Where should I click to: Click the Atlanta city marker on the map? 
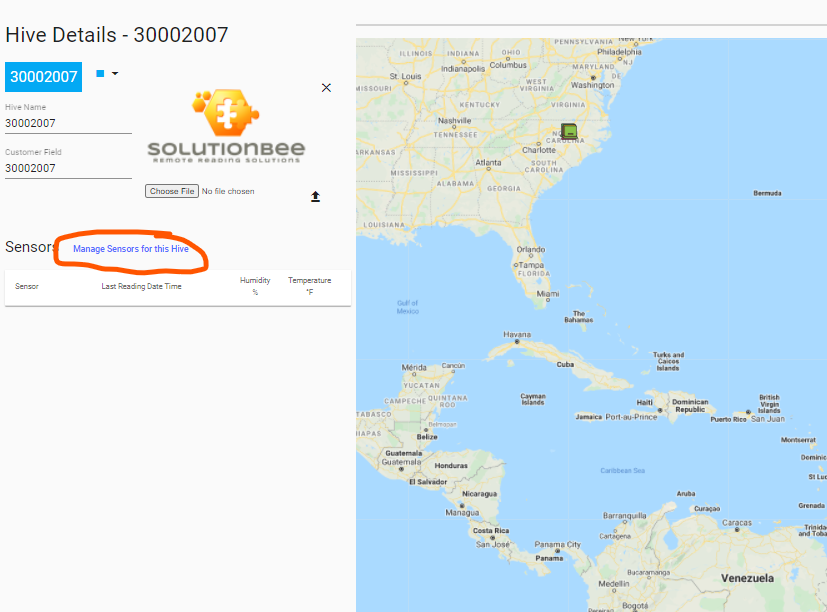488,169
